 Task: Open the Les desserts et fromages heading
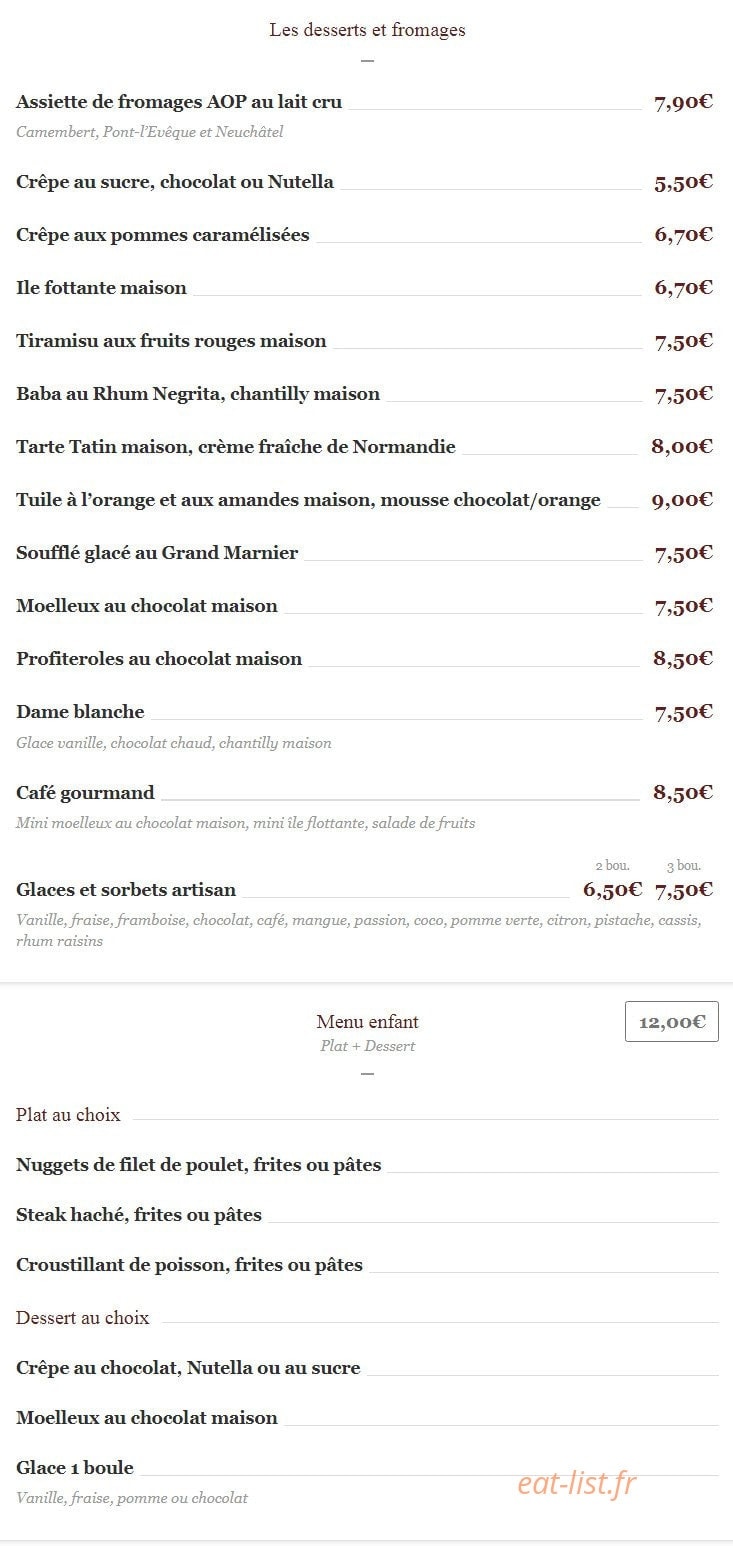367,30
